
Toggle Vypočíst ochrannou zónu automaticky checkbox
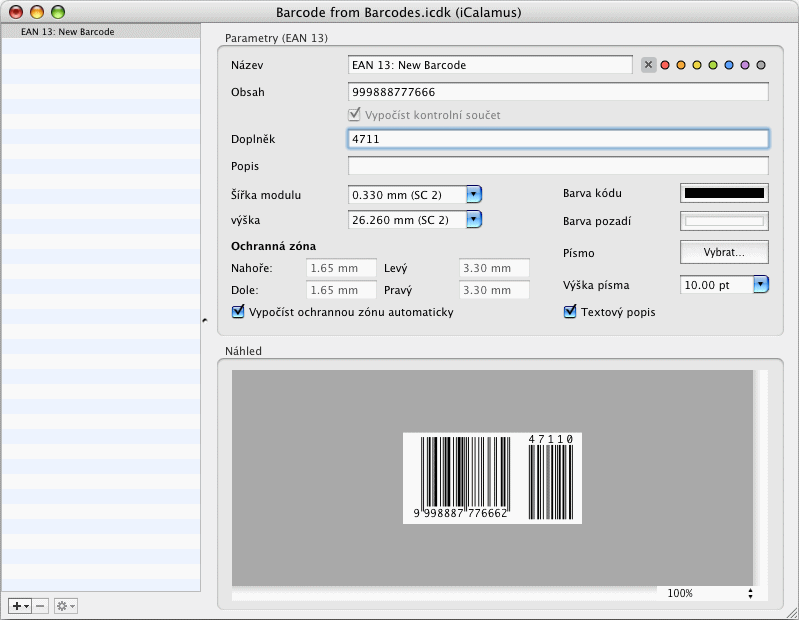[238, 311]
